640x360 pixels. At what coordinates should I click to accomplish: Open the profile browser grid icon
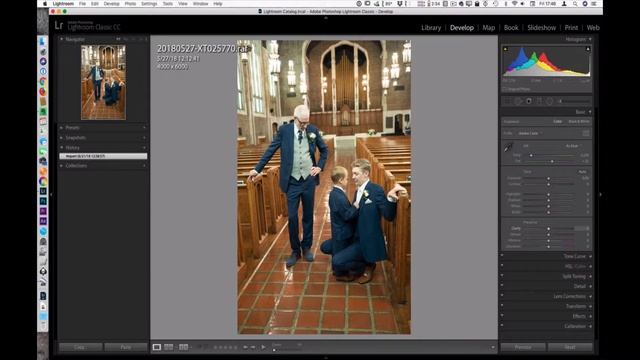point(586,133)
